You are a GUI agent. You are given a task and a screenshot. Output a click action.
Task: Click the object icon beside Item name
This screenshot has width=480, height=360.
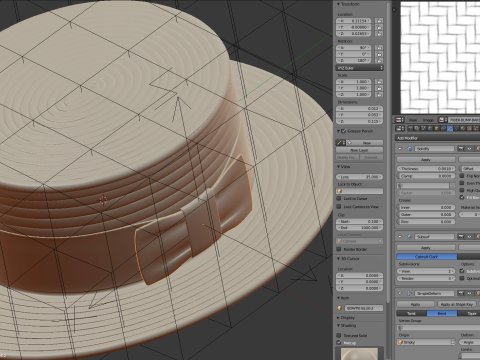pyautogui.click(x=340, y=308)
